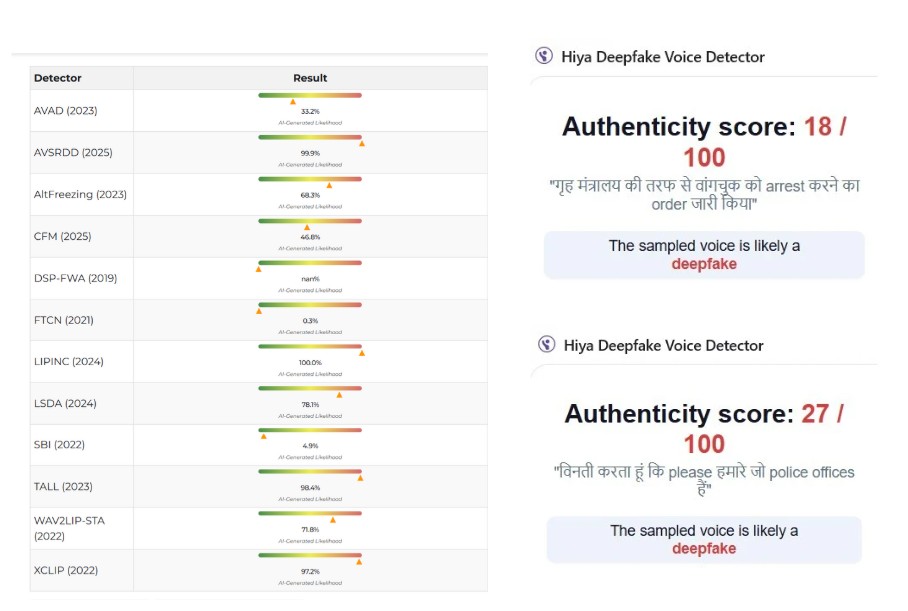Click the SBI marker triangle
Viewport: 908px width, 611px height.
[264, 436]
